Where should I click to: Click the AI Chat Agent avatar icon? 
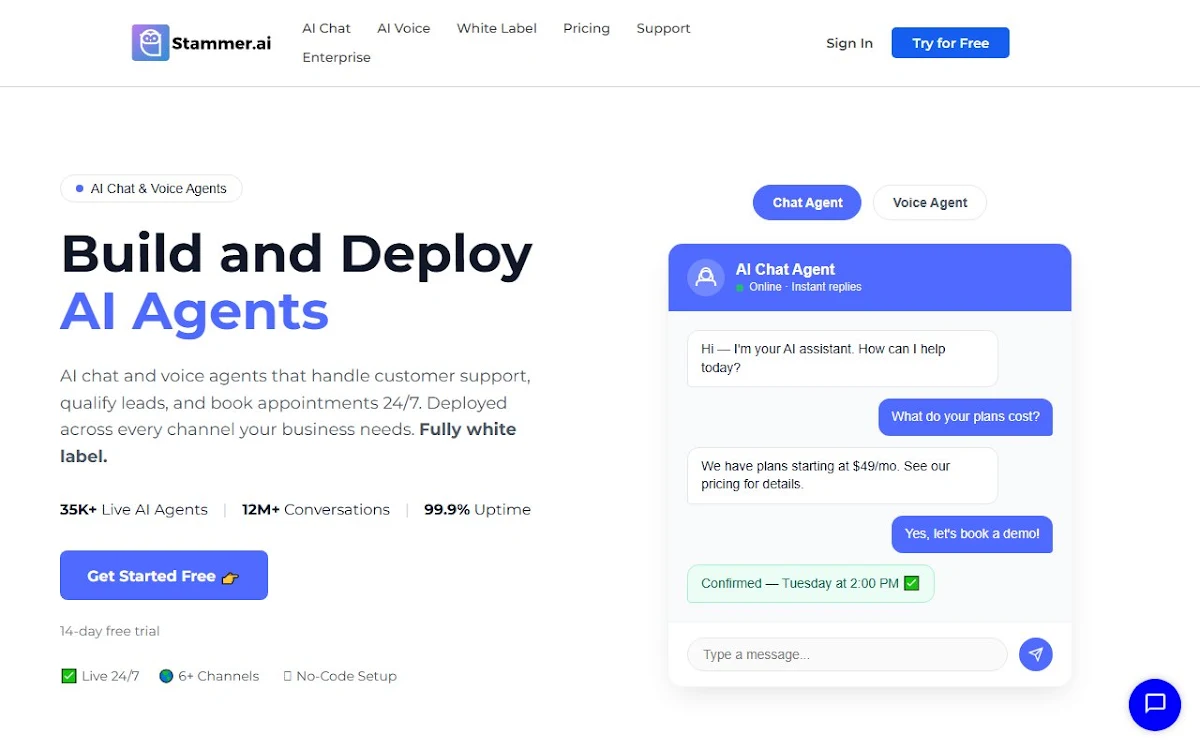tap(706, 277)
